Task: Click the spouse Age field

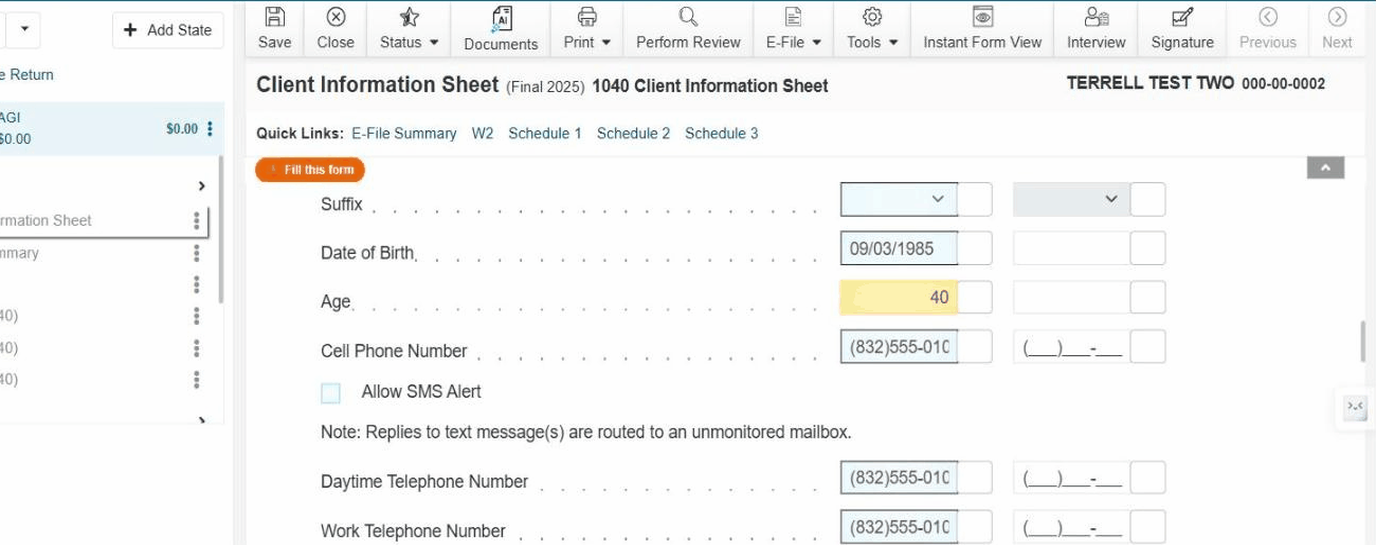Action: pyautogui.click(x=1071, y=297)
